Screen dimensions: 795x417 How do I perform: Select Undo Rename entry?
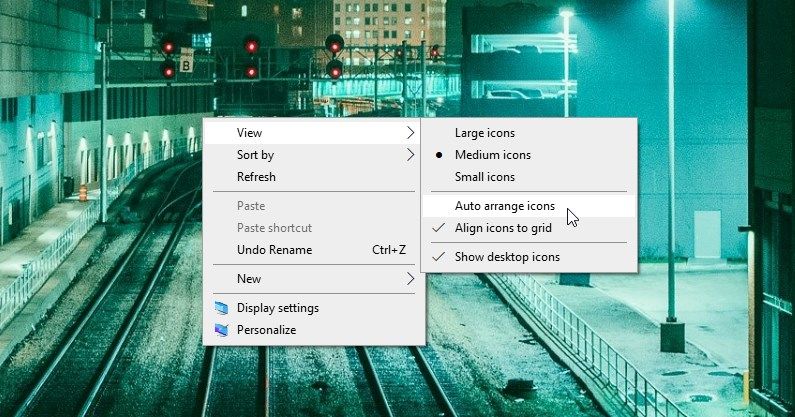314,250
